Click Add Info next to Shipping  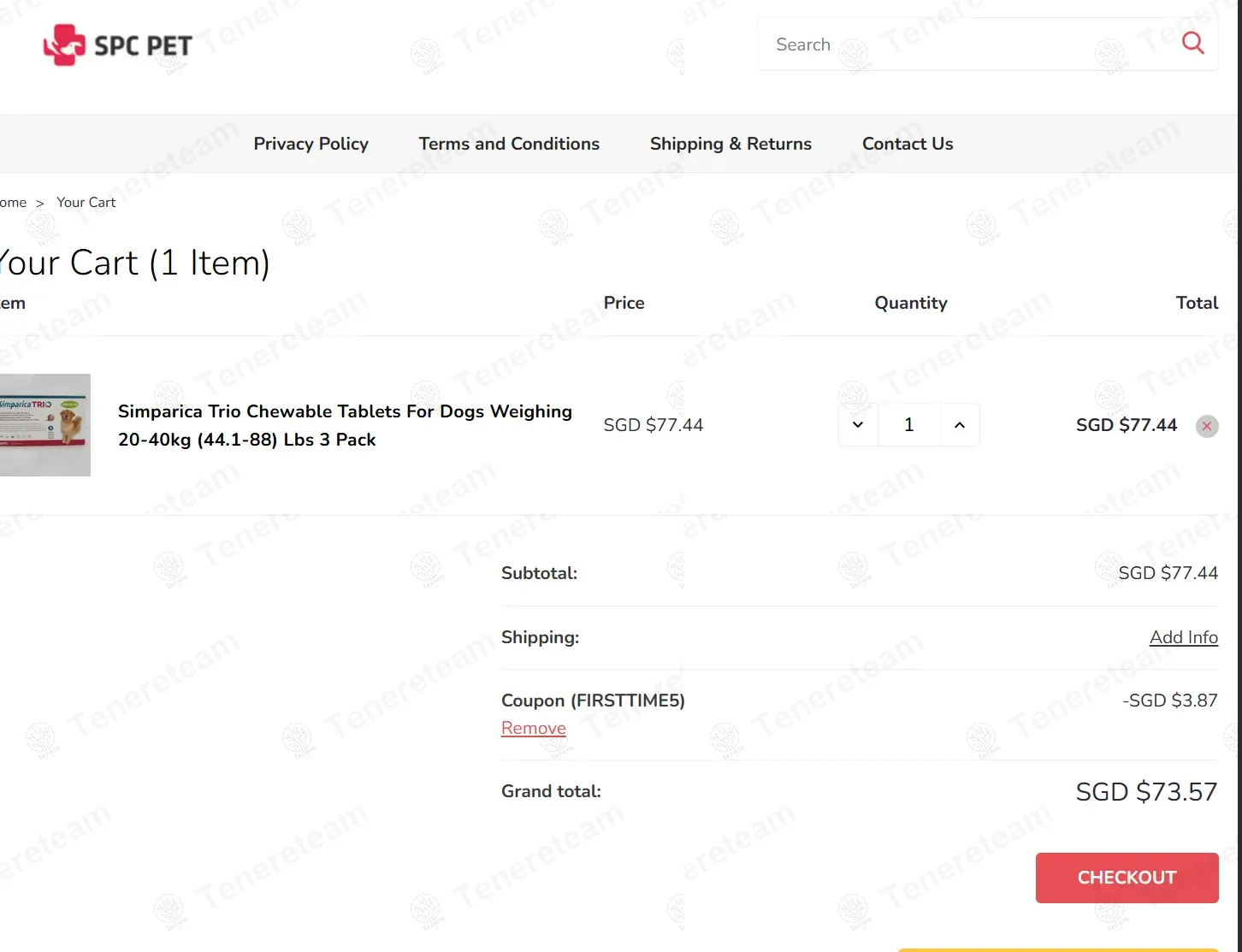coord(1183,637)
